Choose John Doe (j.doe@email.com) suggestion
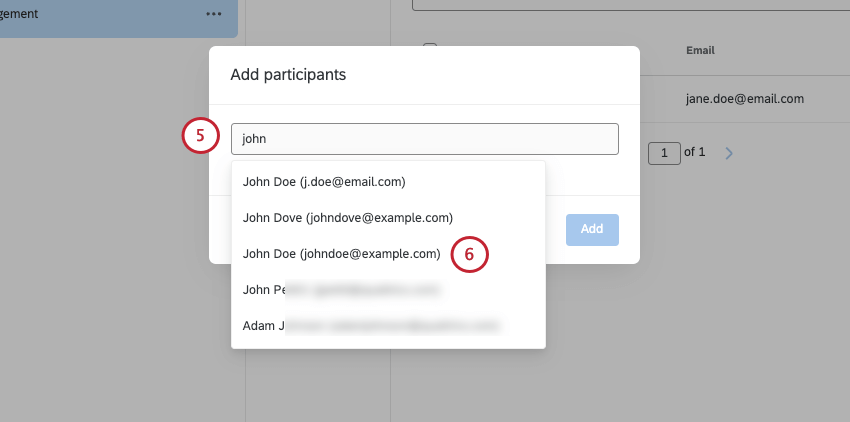Screen dimensions: 850x422 click(x=324, y=181)
